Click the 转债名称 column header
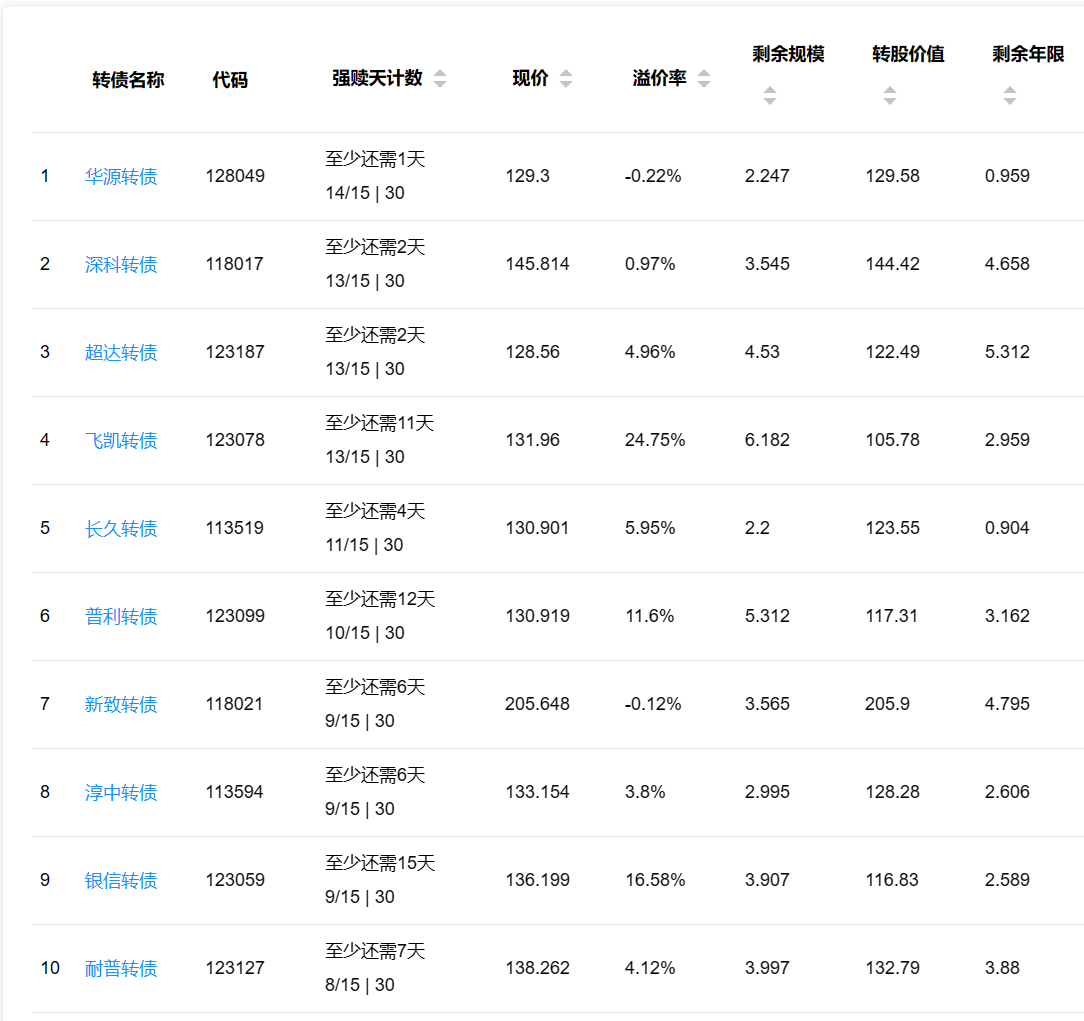 128,80
